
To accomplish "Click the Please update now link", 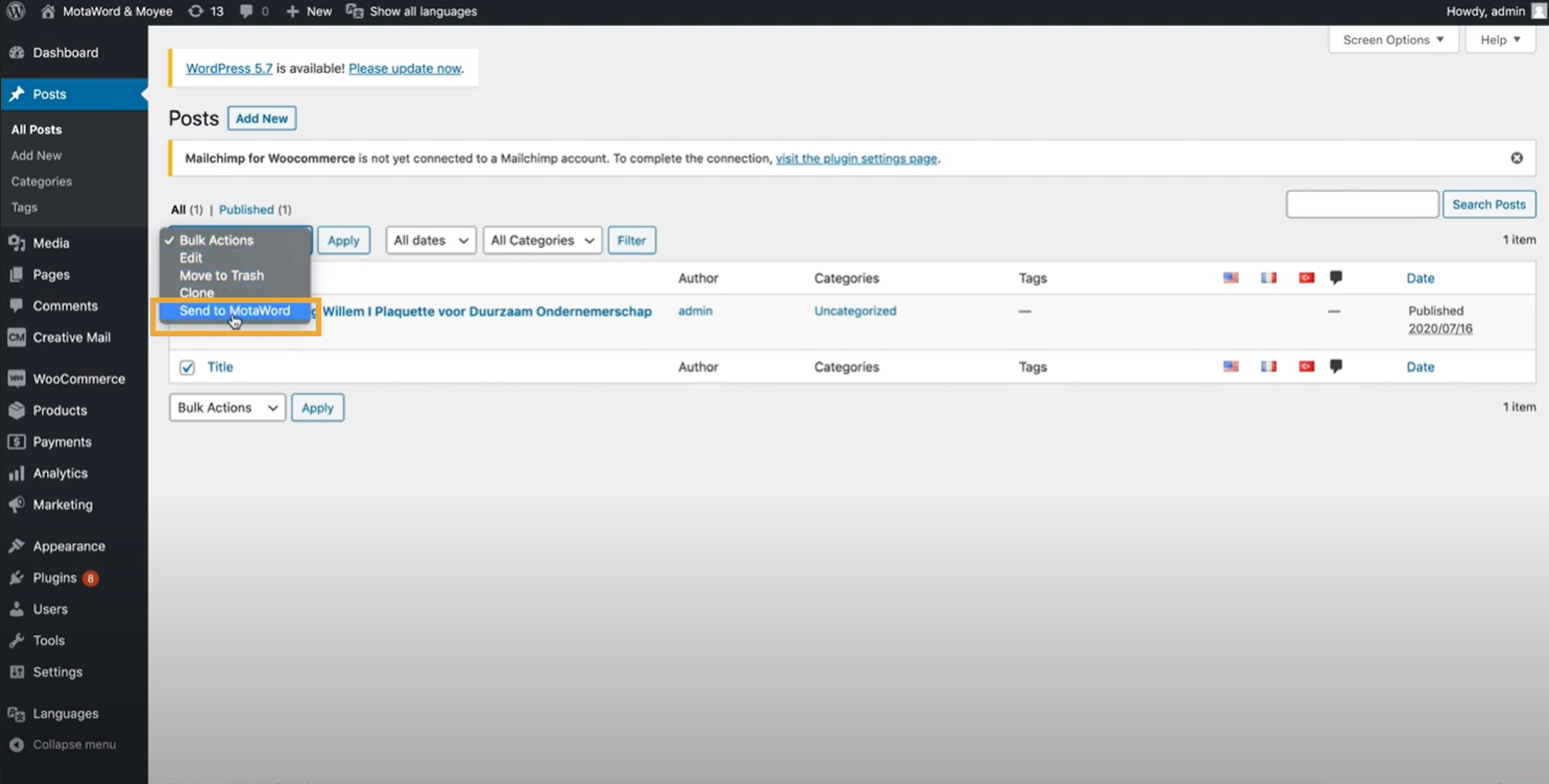I will pos(404,68).
